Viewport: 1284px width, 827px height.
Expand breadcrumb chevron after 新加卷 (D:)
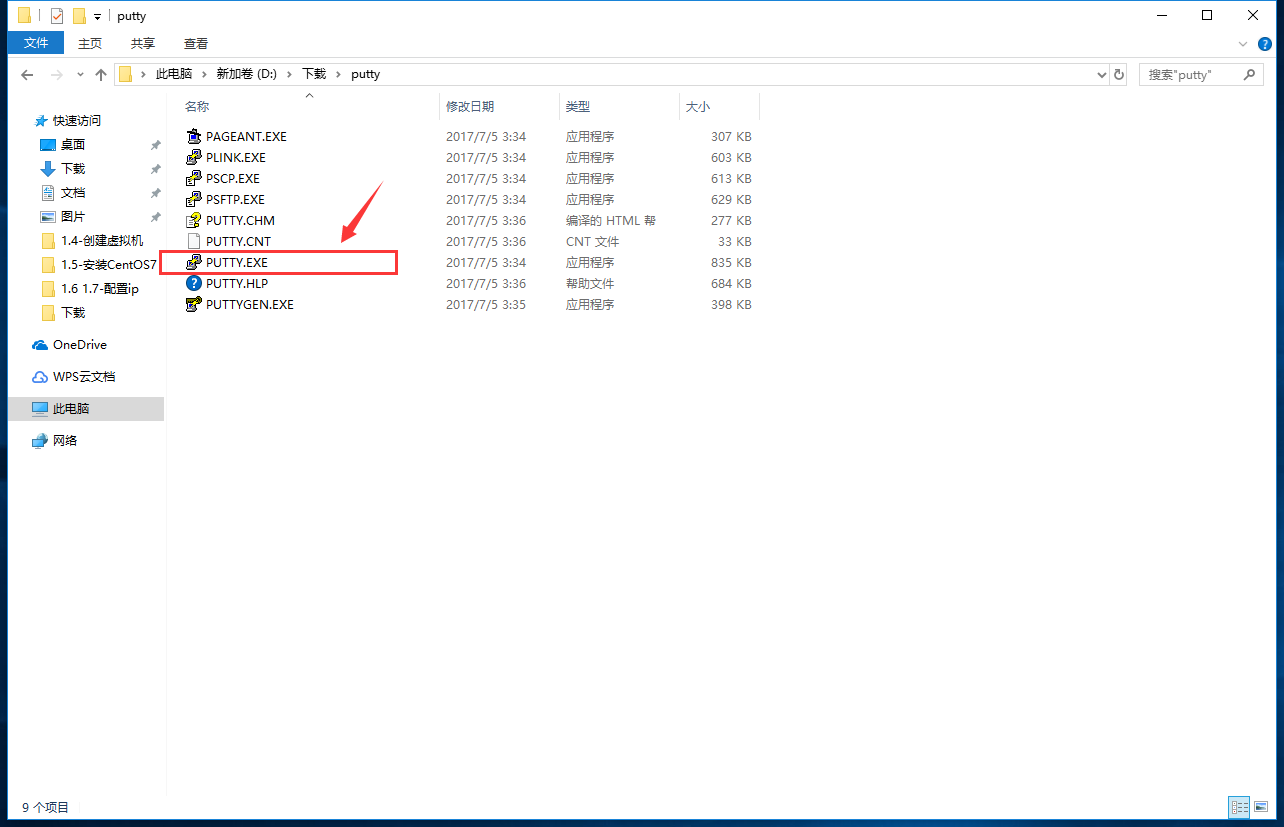[290, 74]
